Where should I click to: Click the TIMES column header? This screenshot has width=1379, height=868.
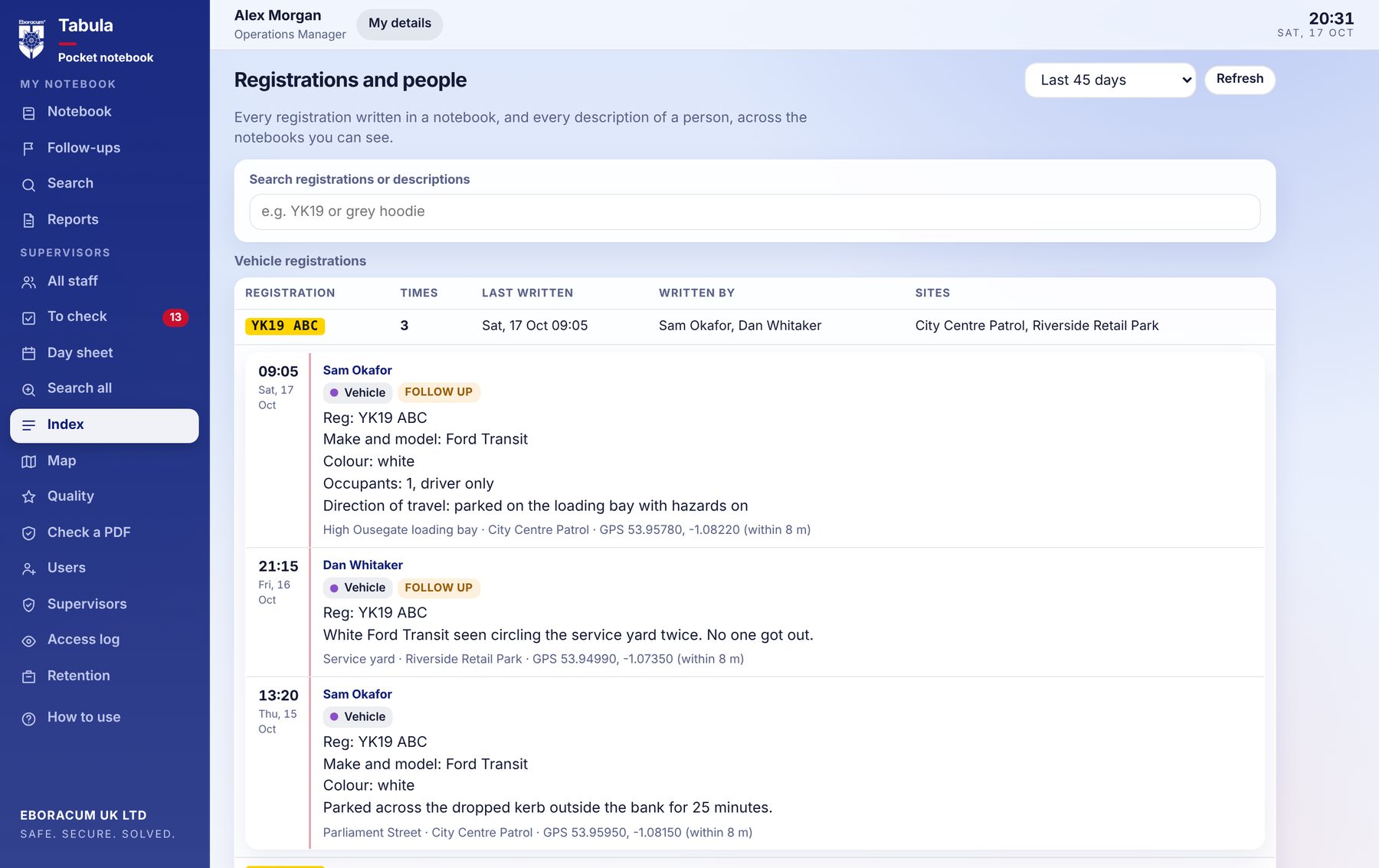[x=419, y=293]
